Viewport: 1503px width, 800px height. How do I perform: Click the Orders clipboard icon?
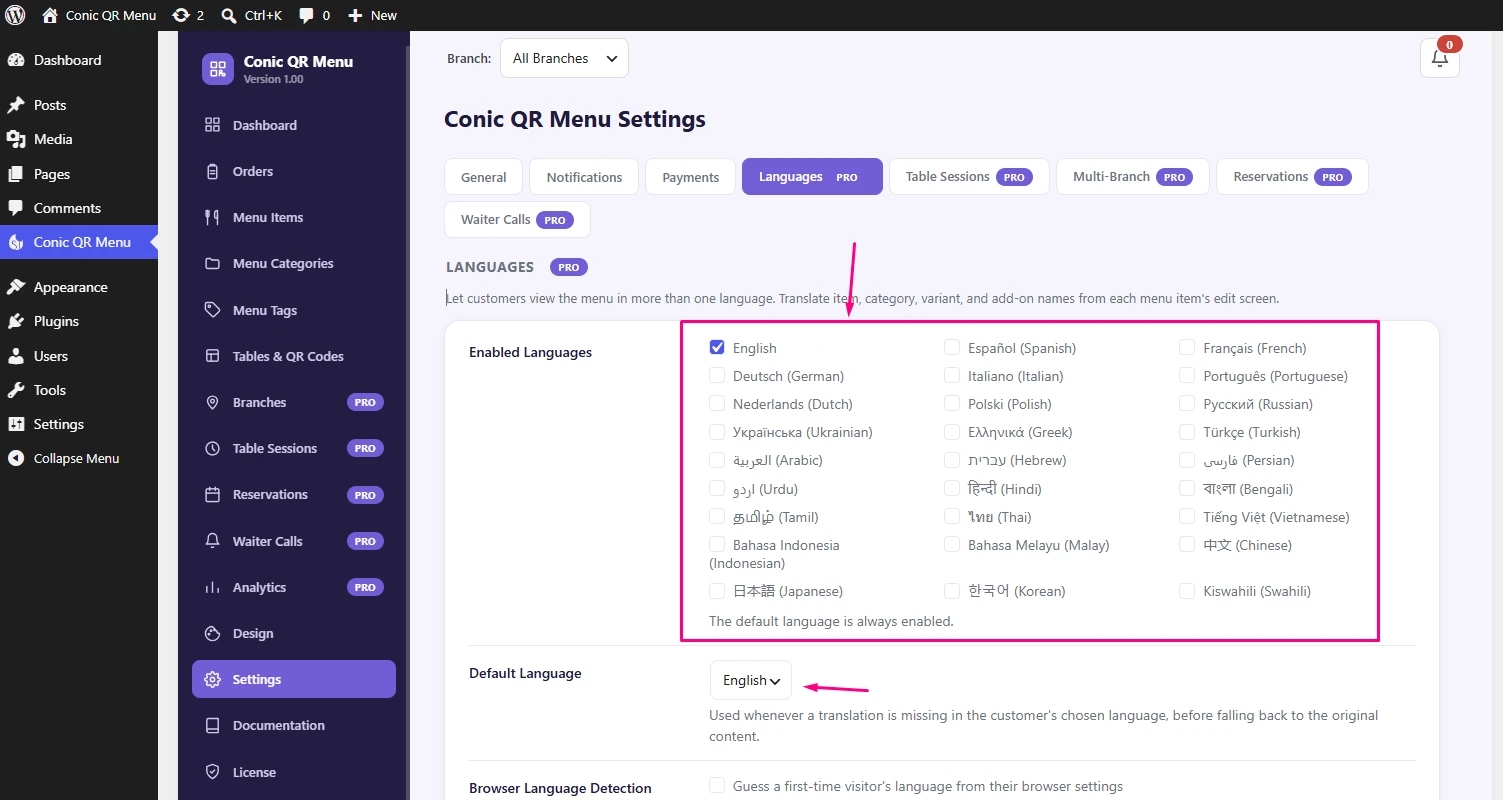pyautogui.click(x=212, y=171)
